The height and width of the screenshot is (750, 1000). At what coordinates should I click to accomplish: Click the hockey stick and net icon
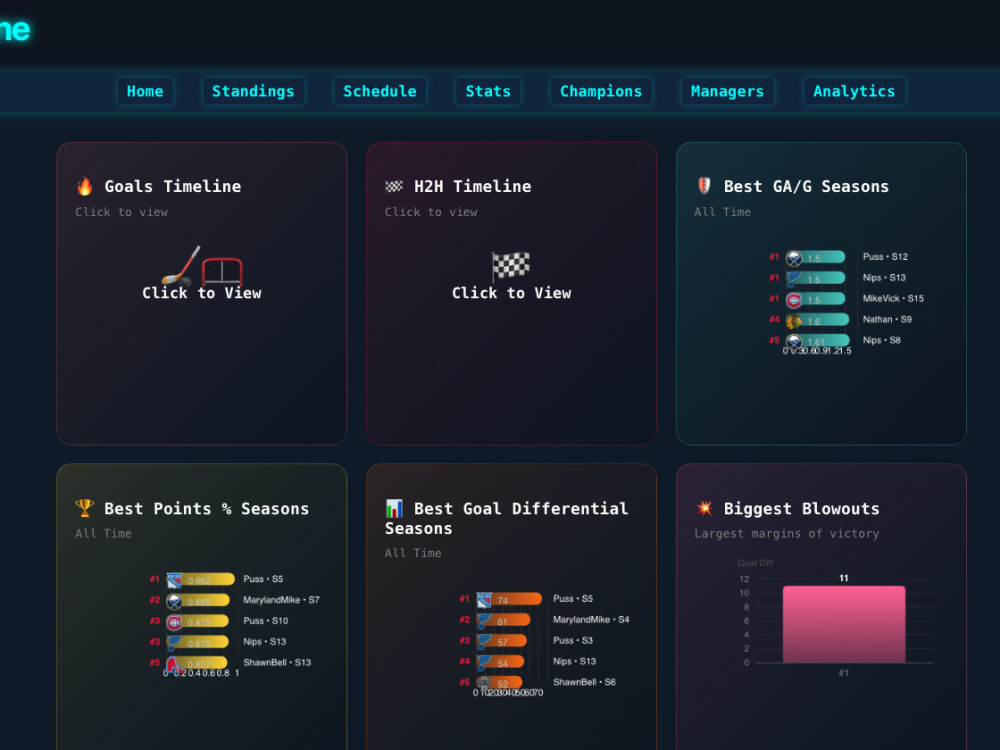(202, 265)
